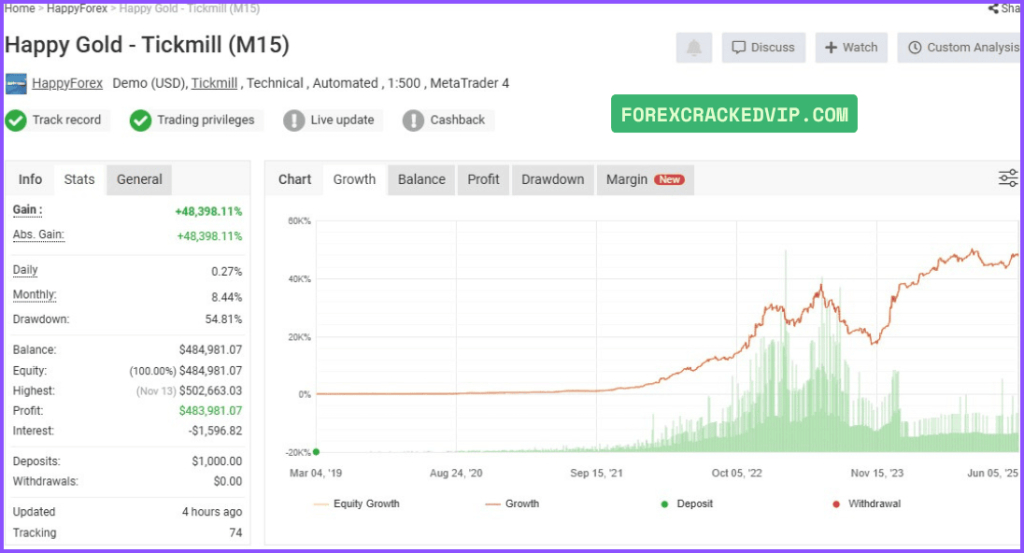Click the bell notification icon
1024x553 pixels.
coord(694,48)
